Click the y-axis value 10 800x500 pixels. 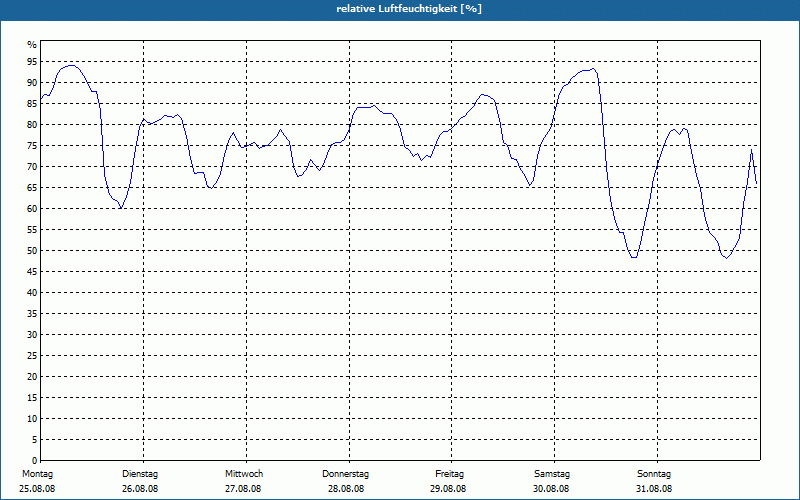pos(32,418)
